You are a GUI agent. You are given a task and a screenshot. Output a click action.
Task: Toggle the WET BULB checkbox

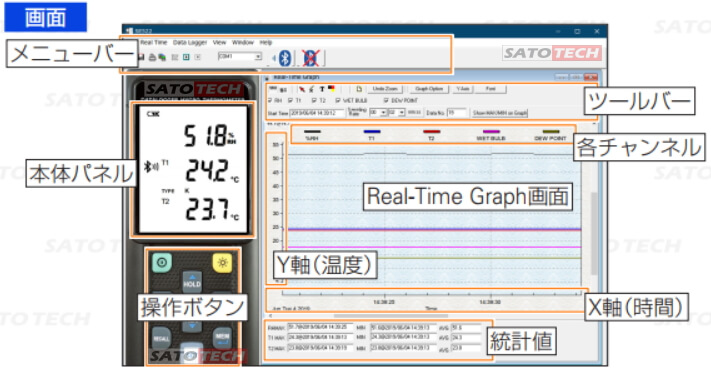[338, 100]
